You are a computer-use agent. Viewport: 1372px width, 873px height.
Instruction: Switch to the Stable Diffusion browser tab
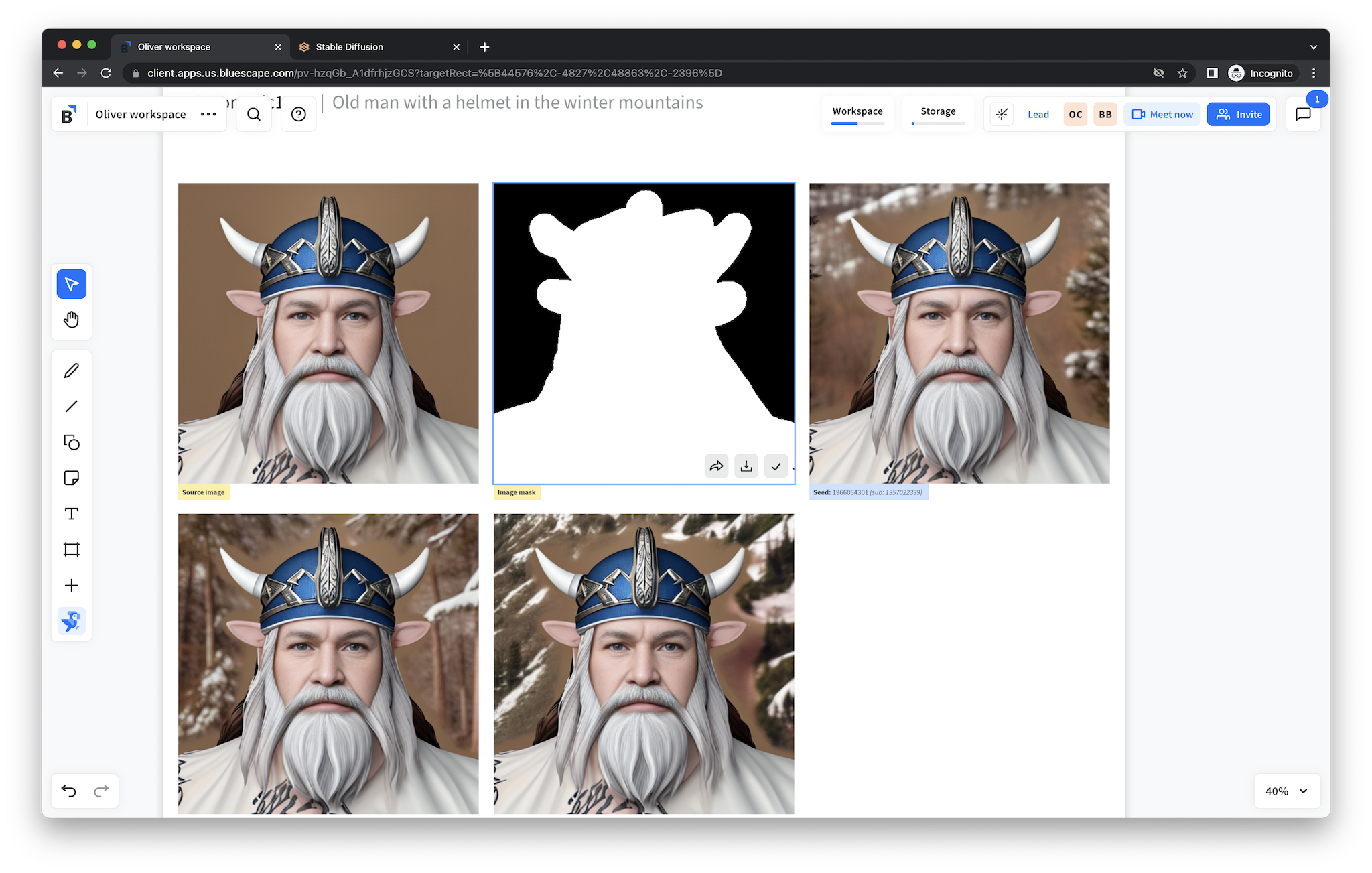pos(349,47)
